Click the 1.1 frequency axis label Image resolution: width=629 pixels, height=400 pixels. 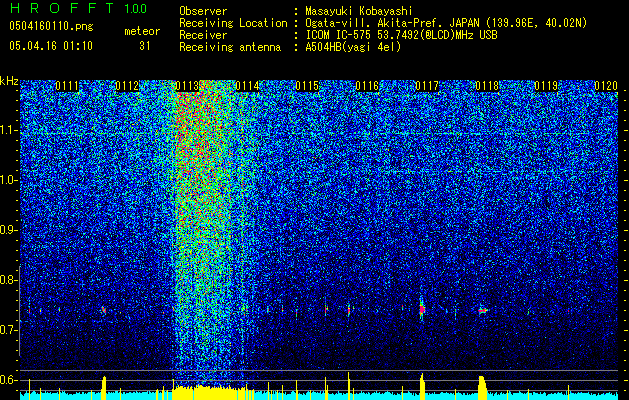coord(8,130)
